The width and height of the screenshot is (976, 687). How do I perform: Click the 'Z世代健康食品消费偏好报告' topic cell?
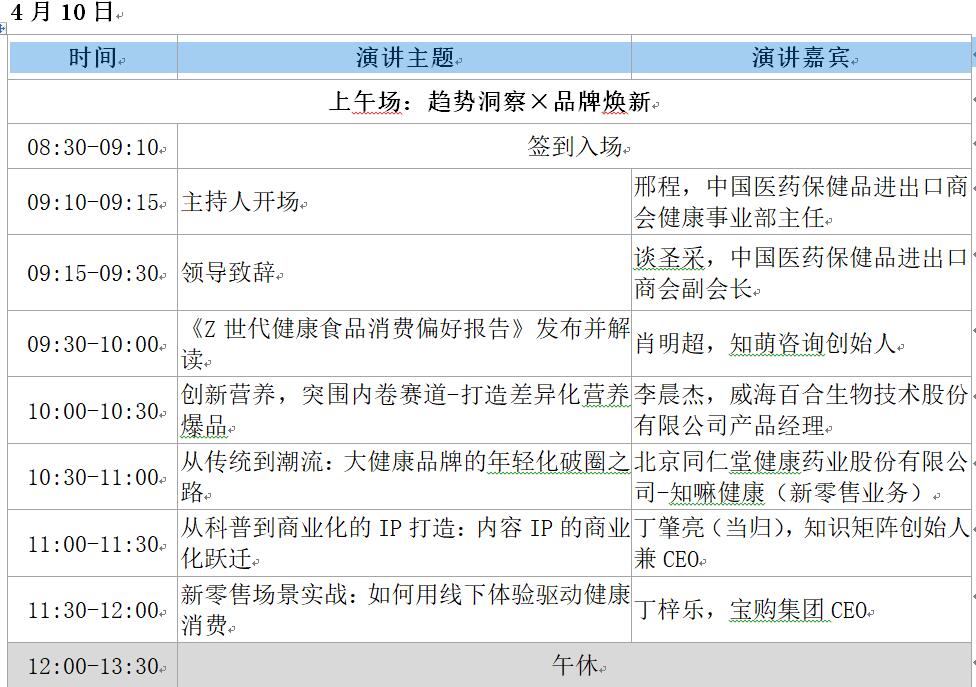[405, 344]
